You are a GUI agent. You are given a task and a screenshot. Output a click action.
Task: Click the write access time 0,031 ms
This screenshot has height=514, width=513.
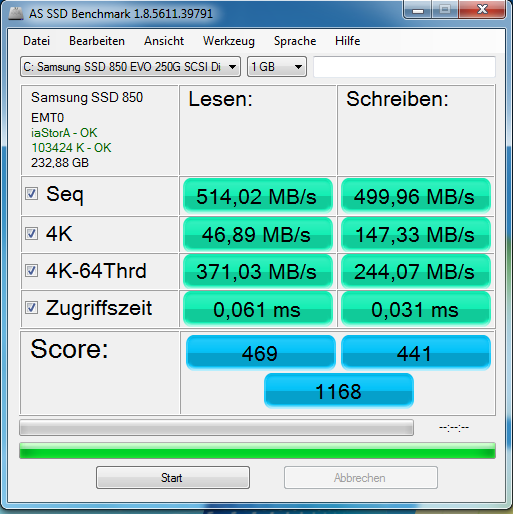click(416, 309)
